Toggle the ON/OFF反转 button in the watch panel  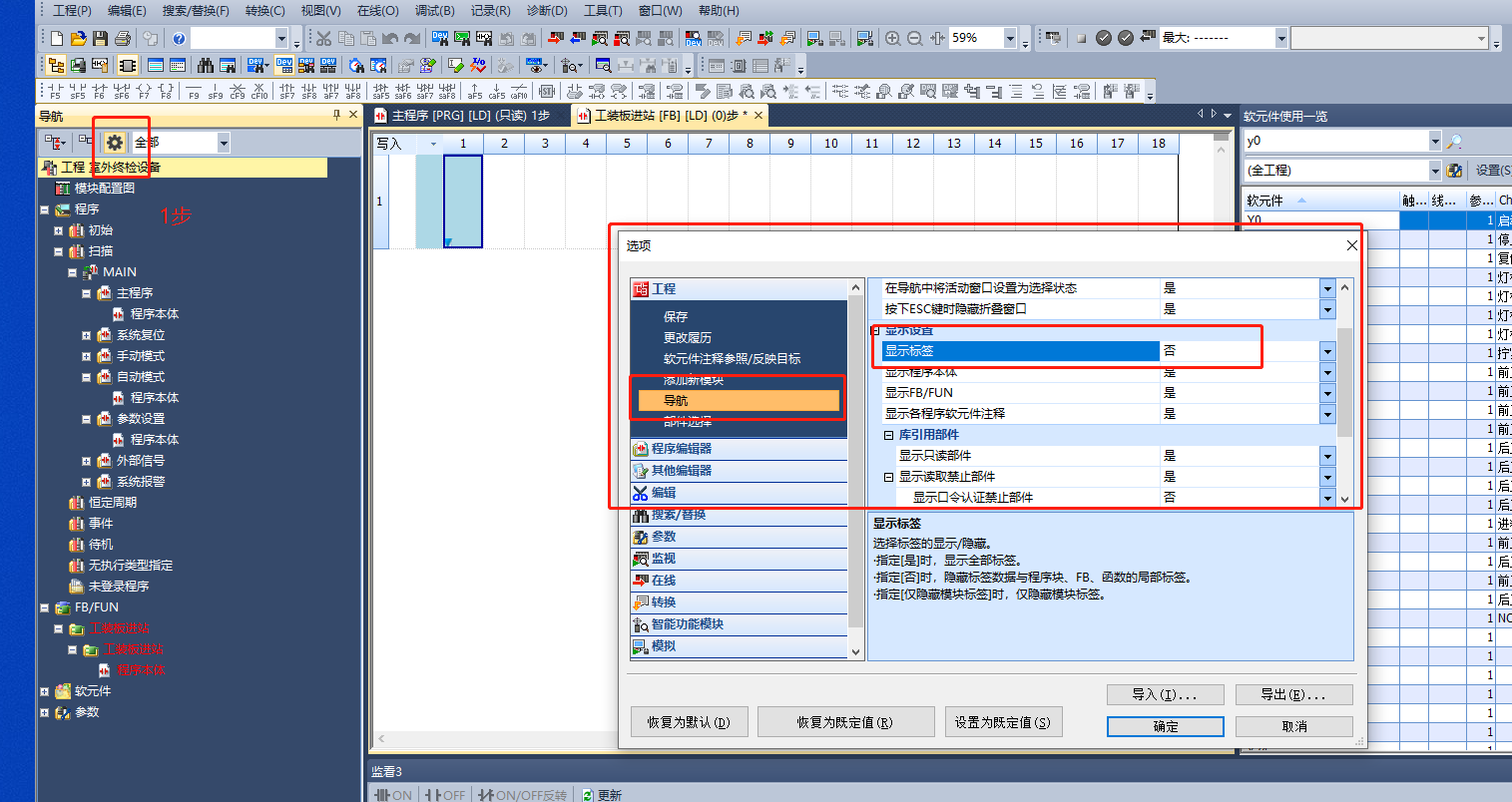[x=522, y=795]
